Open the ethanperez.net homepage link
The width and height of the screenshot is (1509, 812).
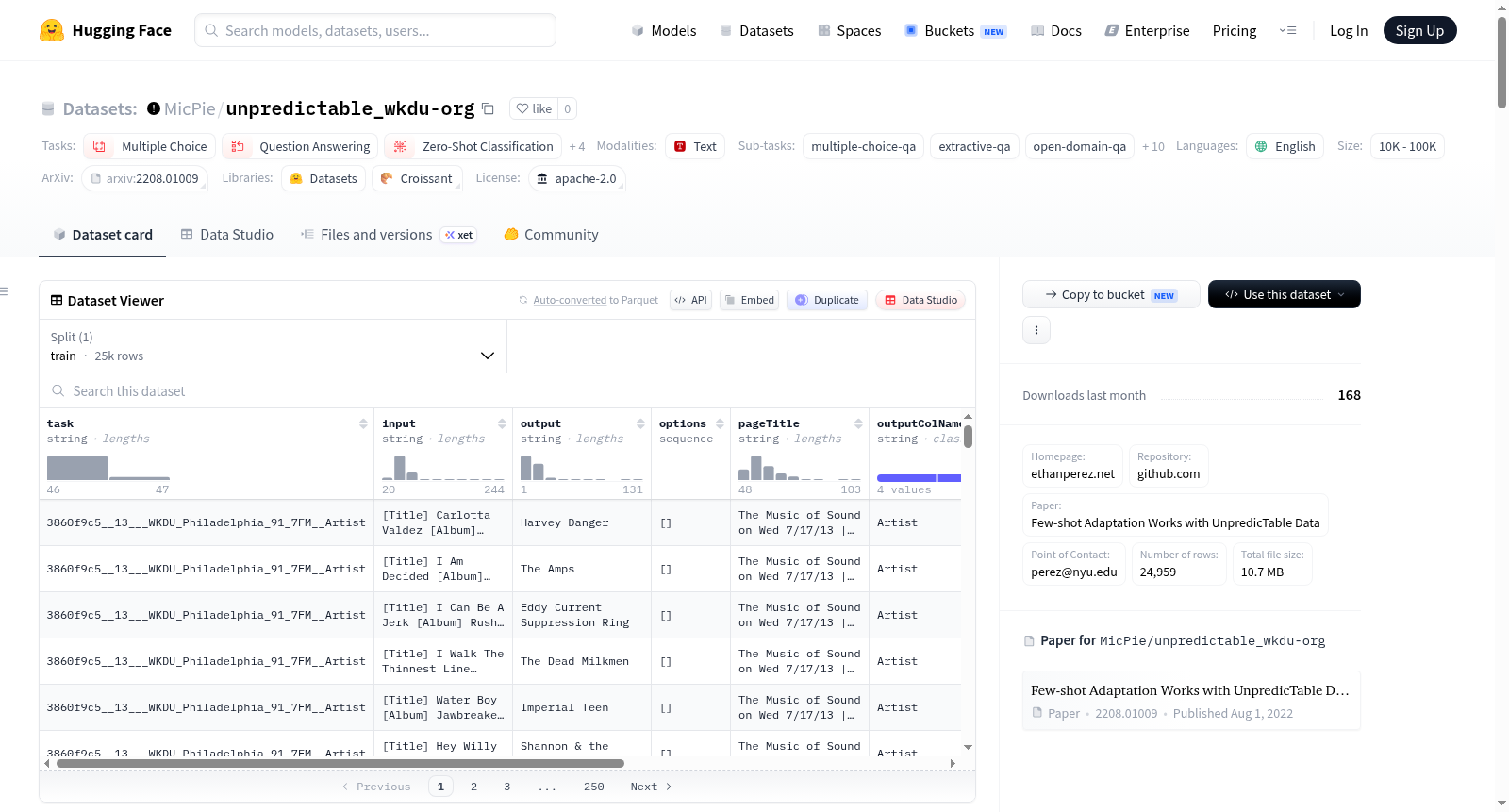pos(1072,466)
